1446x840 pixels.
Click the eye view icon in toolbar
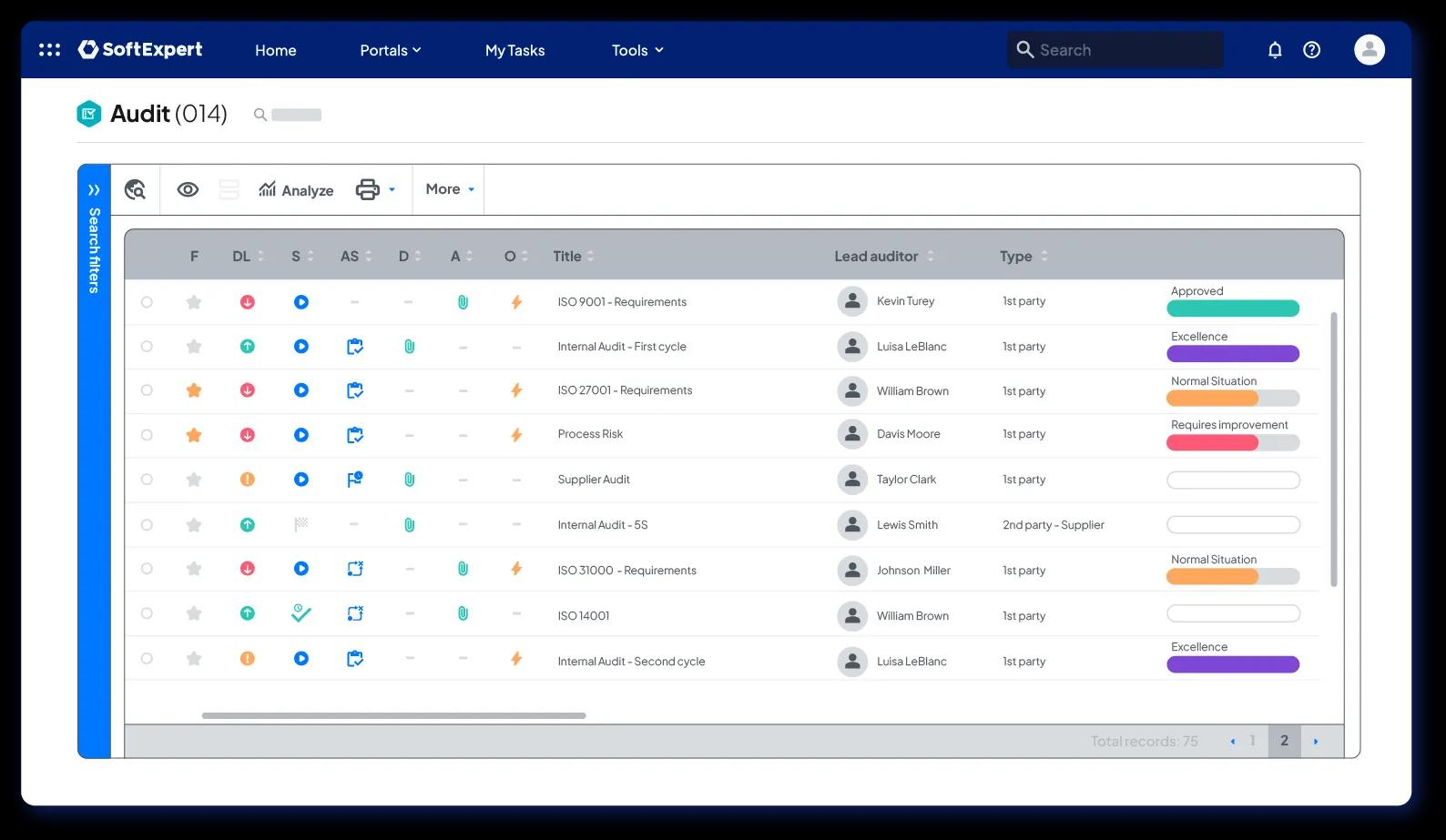tap(188, 189)
